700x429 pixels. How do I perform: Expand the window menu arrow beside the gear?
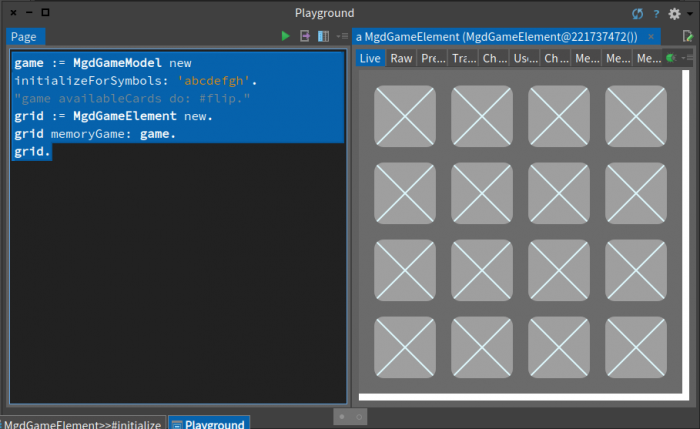click(690, 14)
